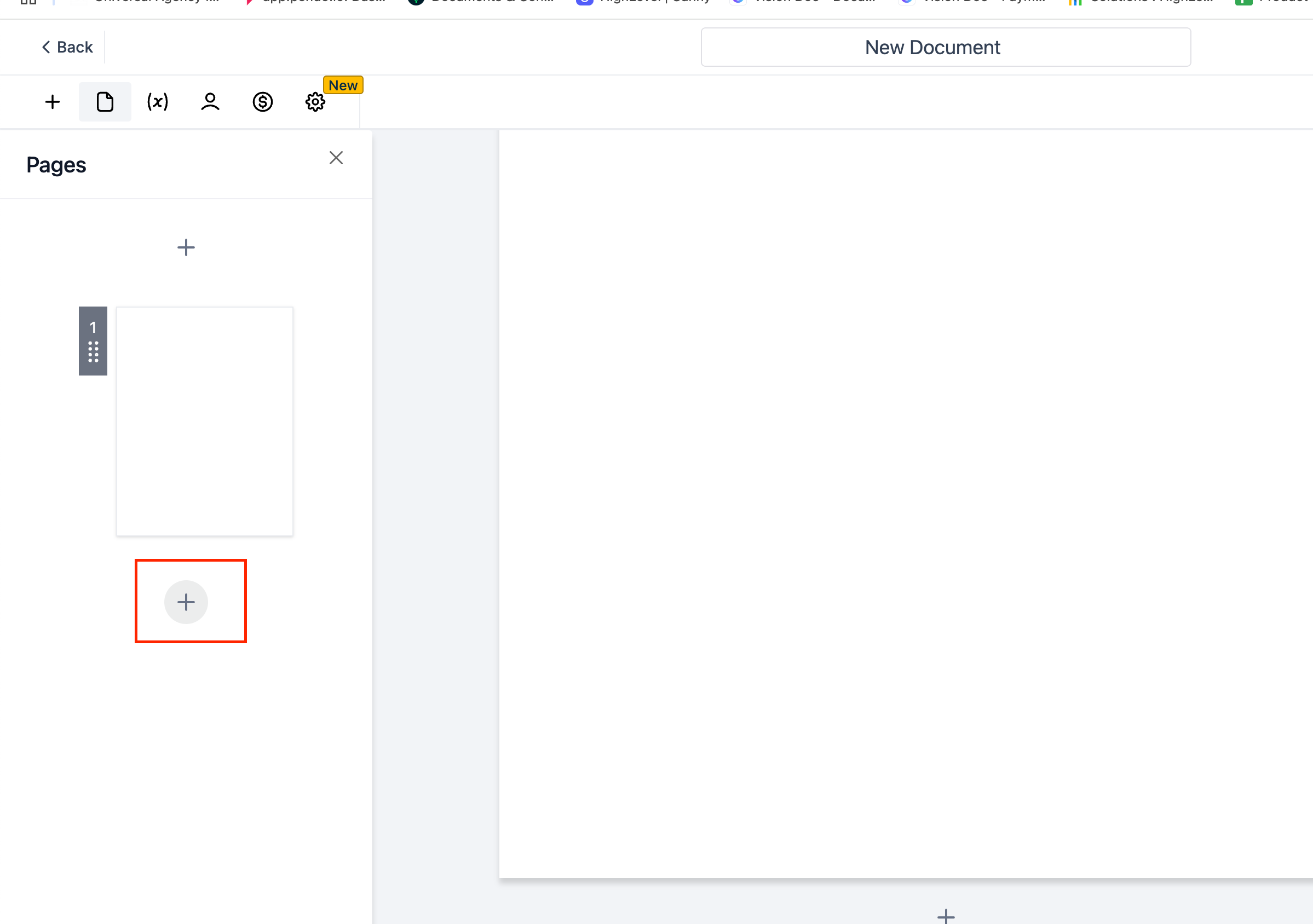Open the payment dollar sign icon

tap(262, 102)
